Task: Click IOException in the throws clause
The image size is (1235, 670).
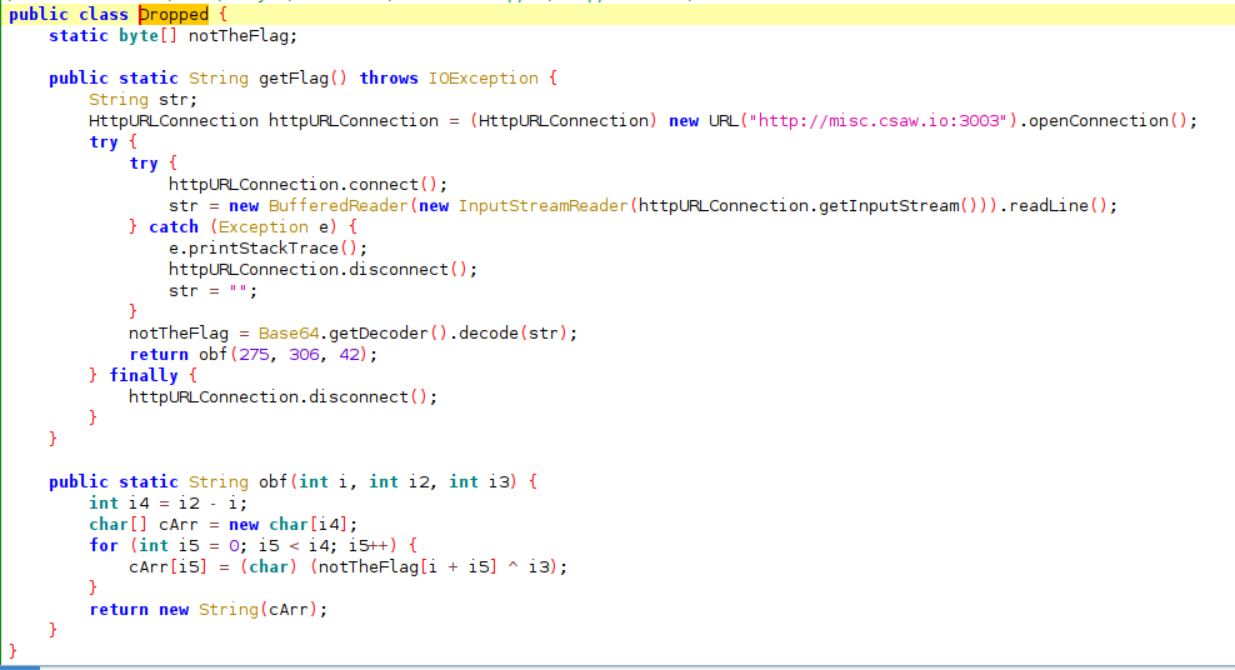Action: point(484,78)
